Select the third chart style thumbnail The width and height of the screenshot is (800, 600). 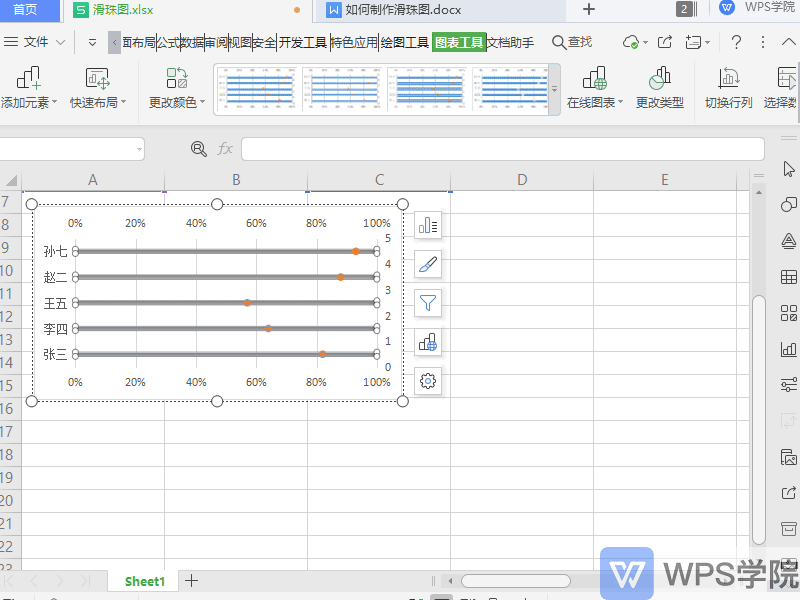click(428, 89)
